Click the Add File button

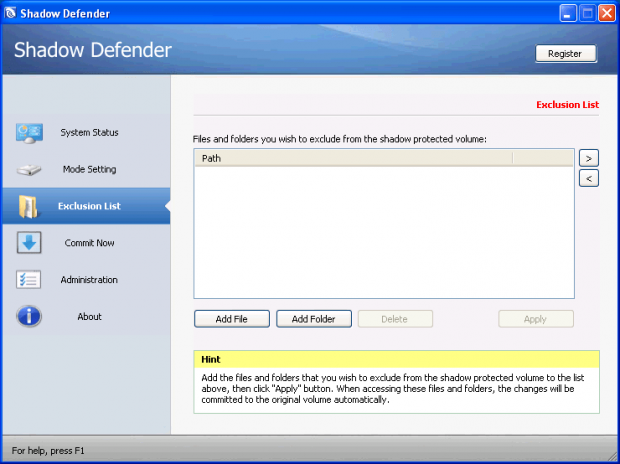pos(231,319)
